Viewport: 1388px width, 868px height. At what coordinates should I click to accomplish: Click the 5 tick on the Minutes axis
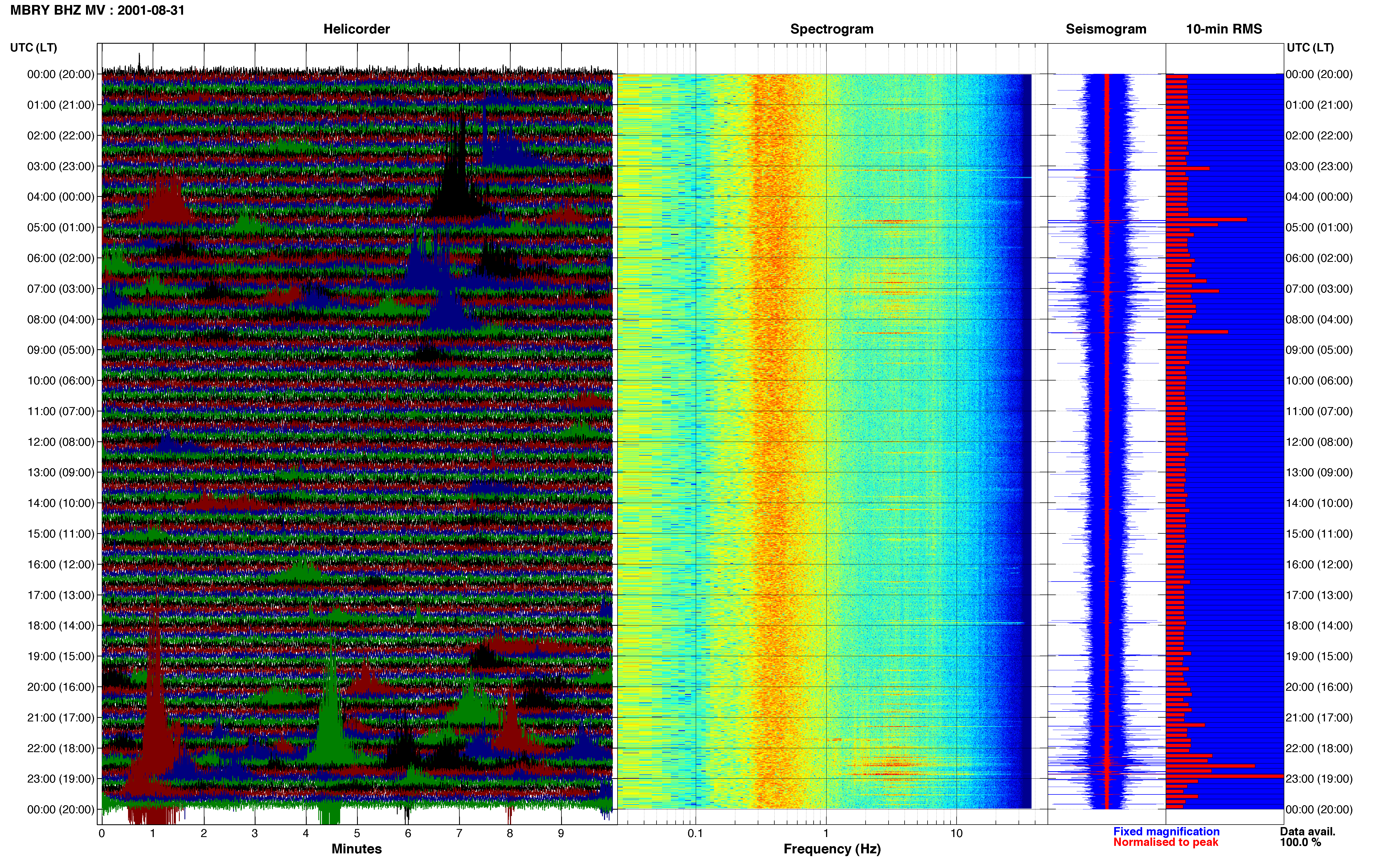357,833
